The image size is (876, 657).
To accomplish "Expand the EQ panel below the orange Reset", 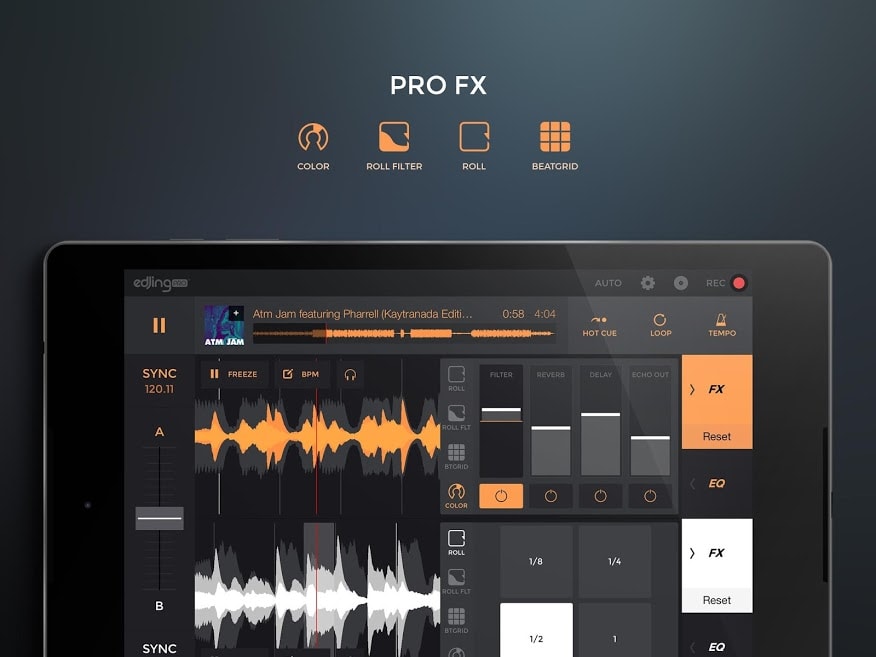I will click(716, 484).
